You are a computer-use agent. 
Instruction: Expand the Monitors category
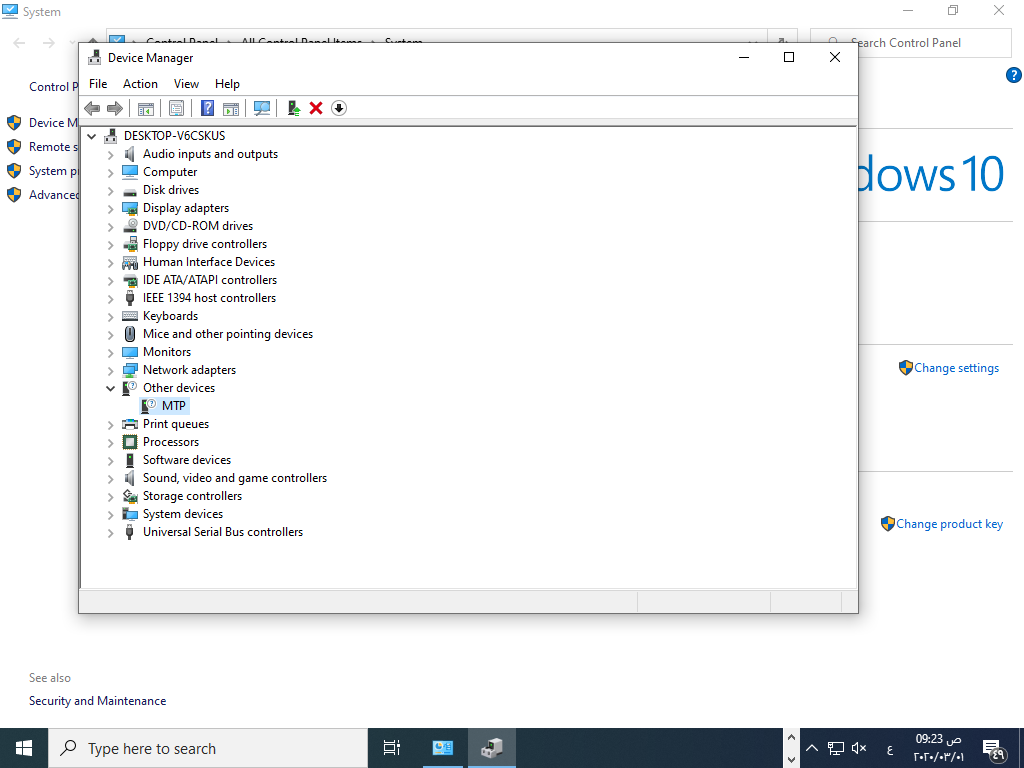tap(110, 353)
